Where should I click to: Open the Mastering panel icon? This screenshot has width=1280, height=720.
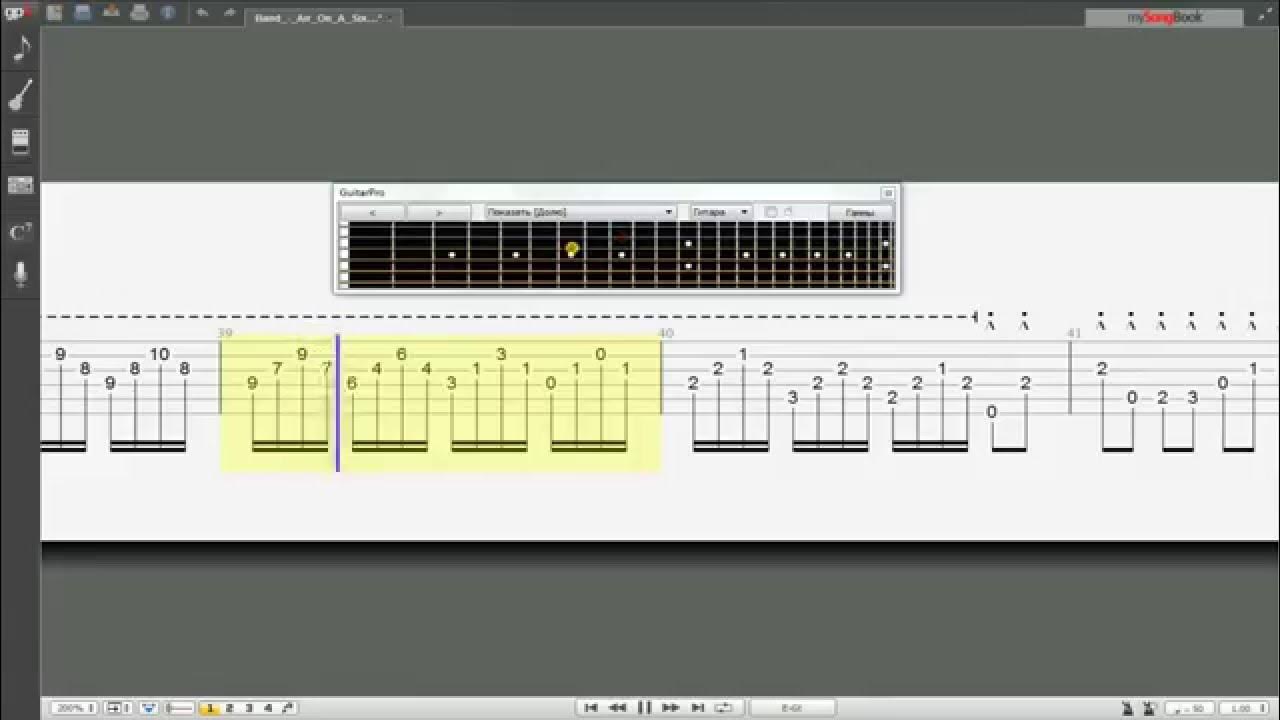point(20,186)
